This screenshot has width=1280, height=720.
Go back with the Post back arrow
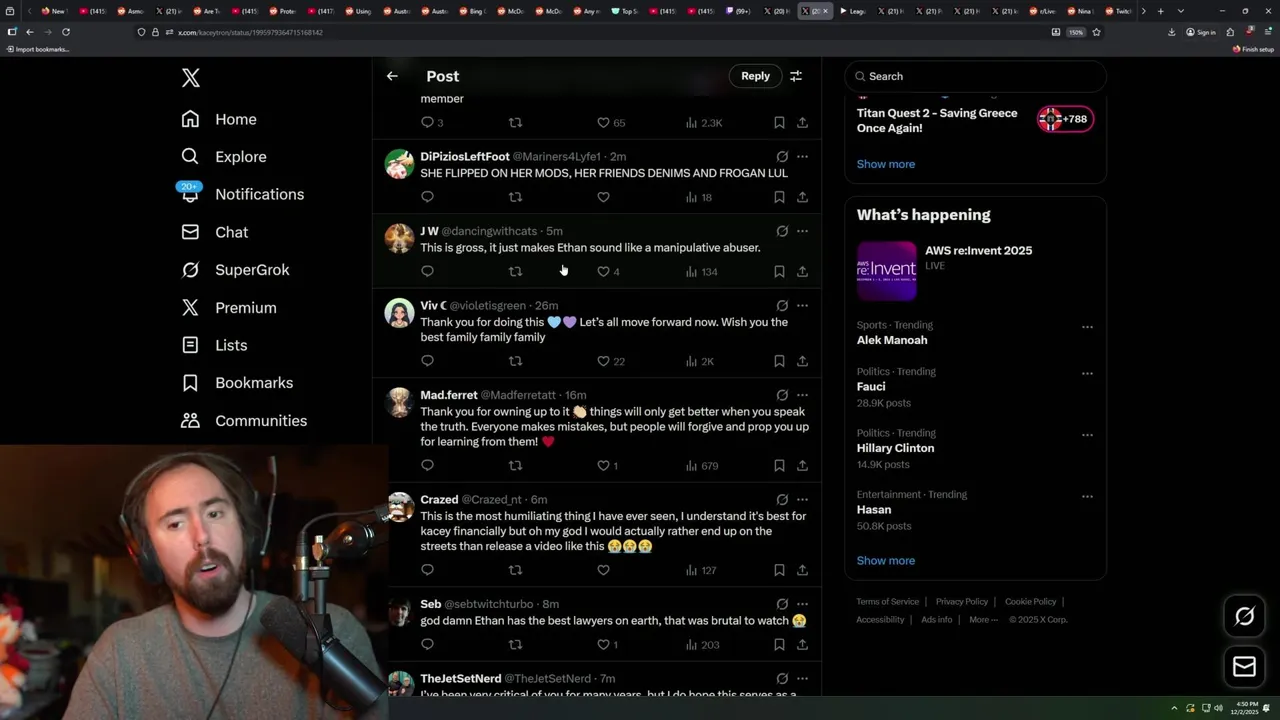pos(392,76)
